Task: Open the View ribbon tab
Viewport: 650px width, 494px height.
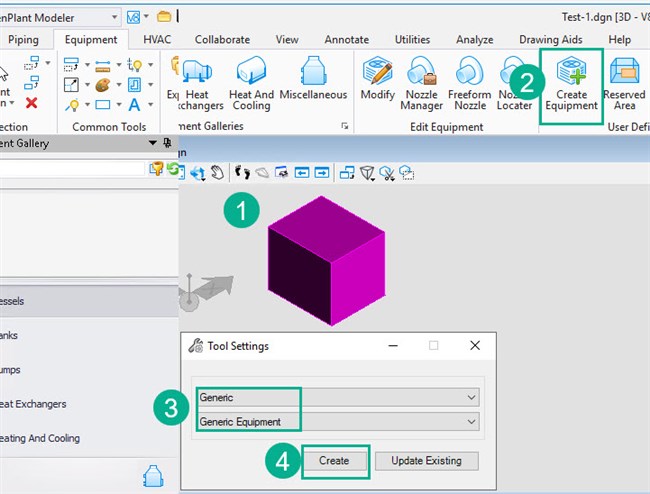Action: [287, 40]
